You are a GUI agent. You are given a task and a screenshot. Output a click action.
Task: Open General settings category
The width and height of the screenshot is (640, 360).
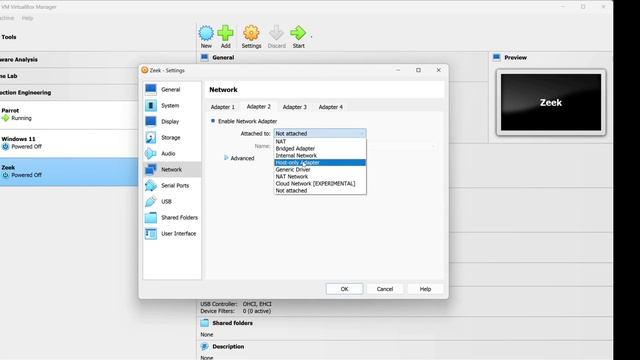172,89
